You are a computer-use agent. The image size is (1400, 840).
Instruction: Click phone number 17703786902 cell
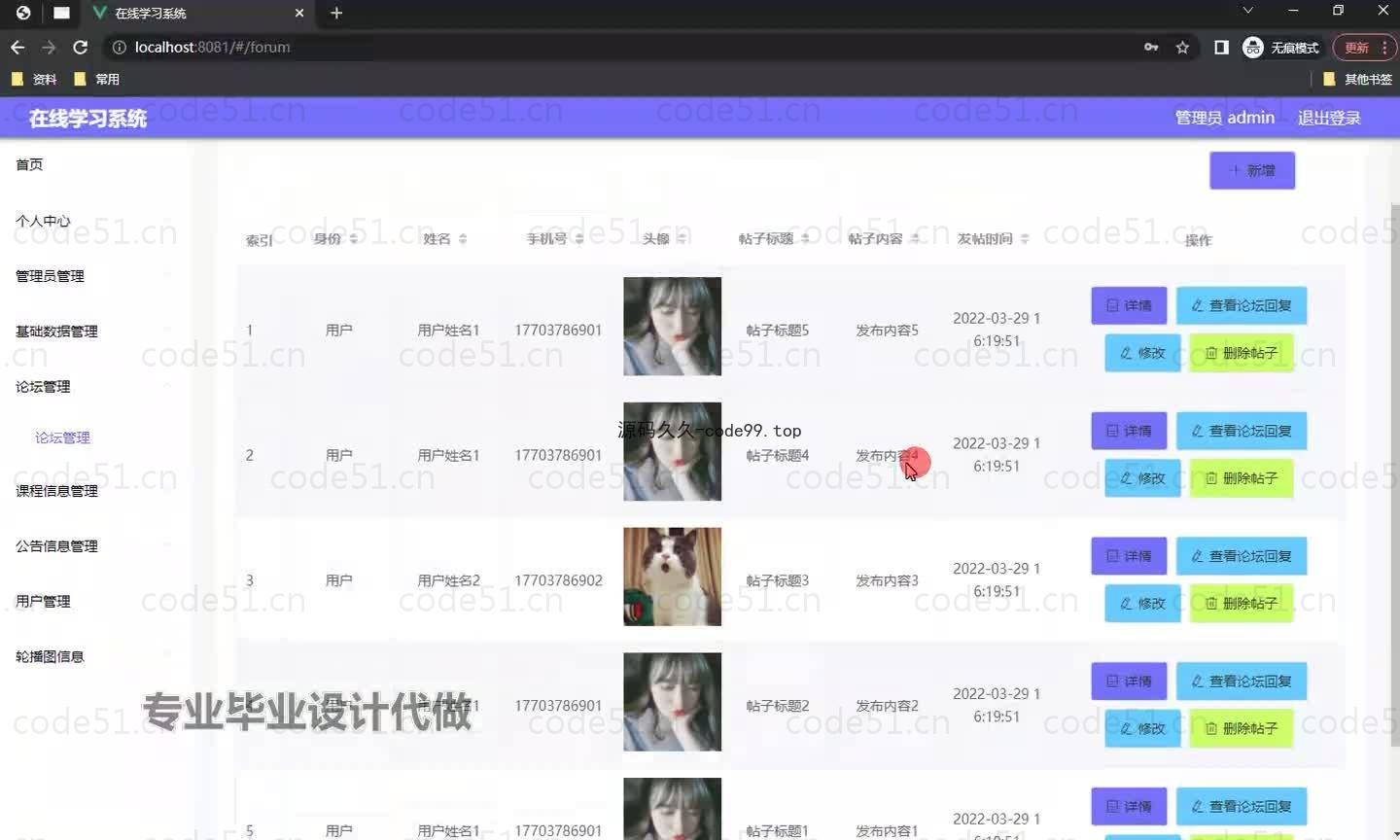[558, 580]
